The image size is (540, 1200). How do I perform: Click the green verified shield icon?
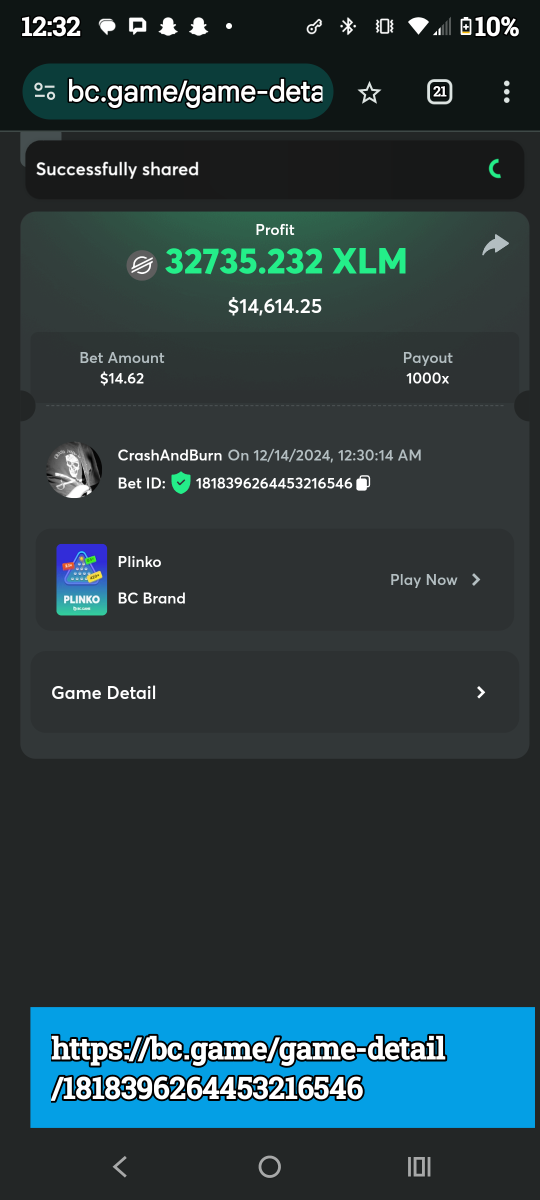(x=180, y=484)
